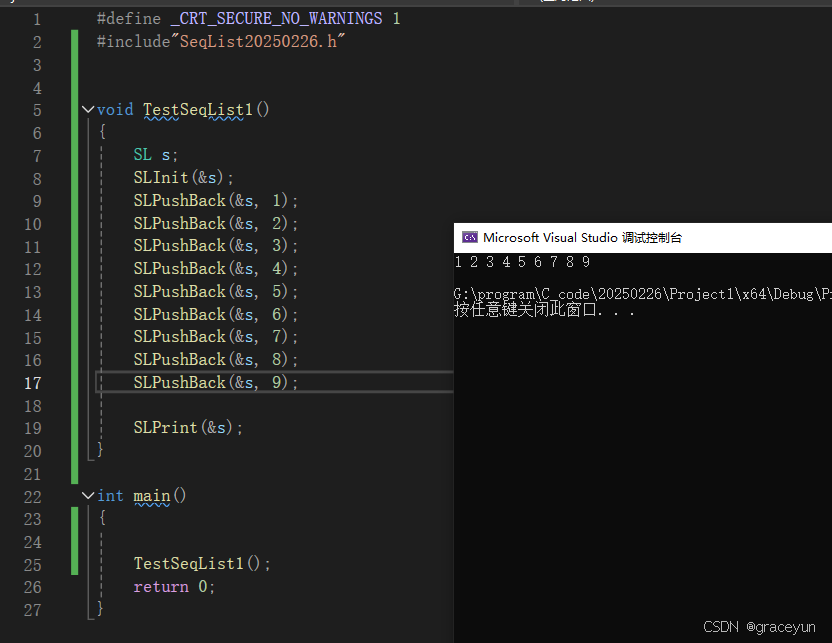The height and width of the screenshot is (643, 832).
Task: Click the SLPushBack(&s, 3); statement
Action: coord(215,246)
